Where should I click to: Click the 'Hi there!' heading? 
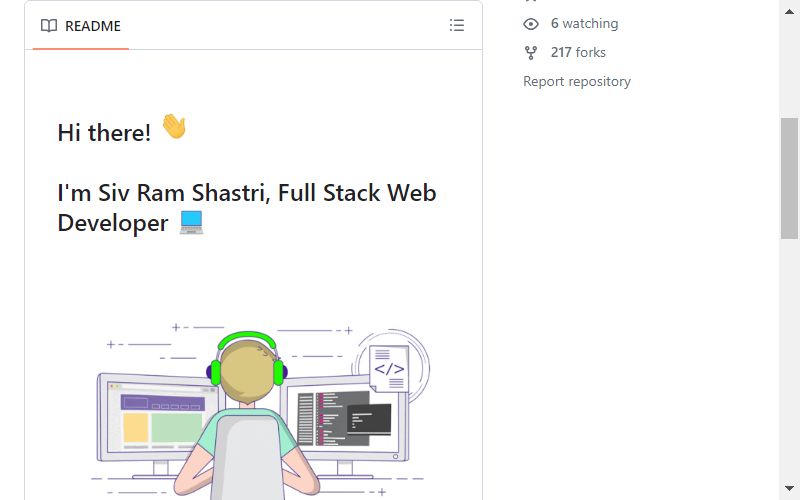pos(104,133)
